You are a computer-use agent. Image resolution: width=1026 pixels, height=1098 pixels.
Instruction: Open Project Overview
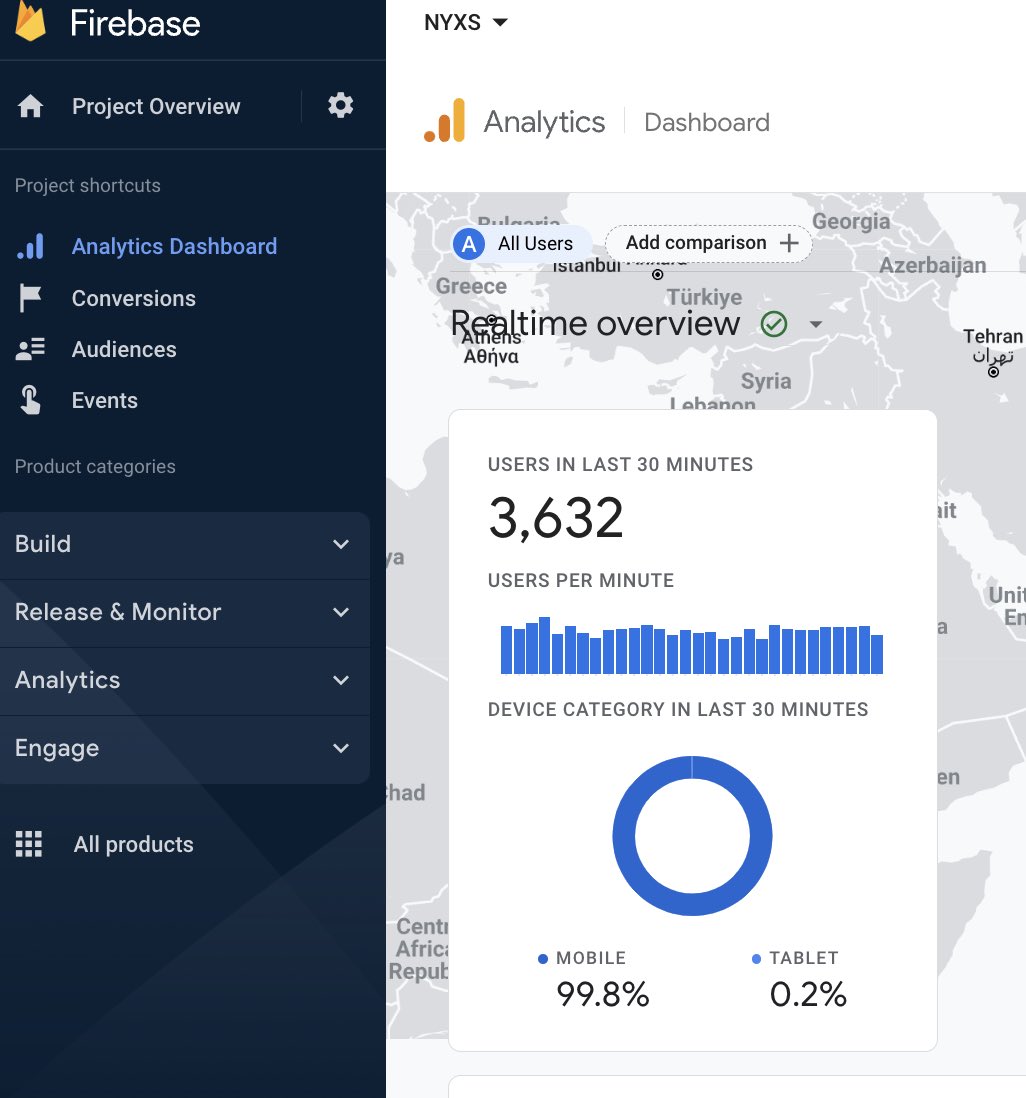point(156,106)
